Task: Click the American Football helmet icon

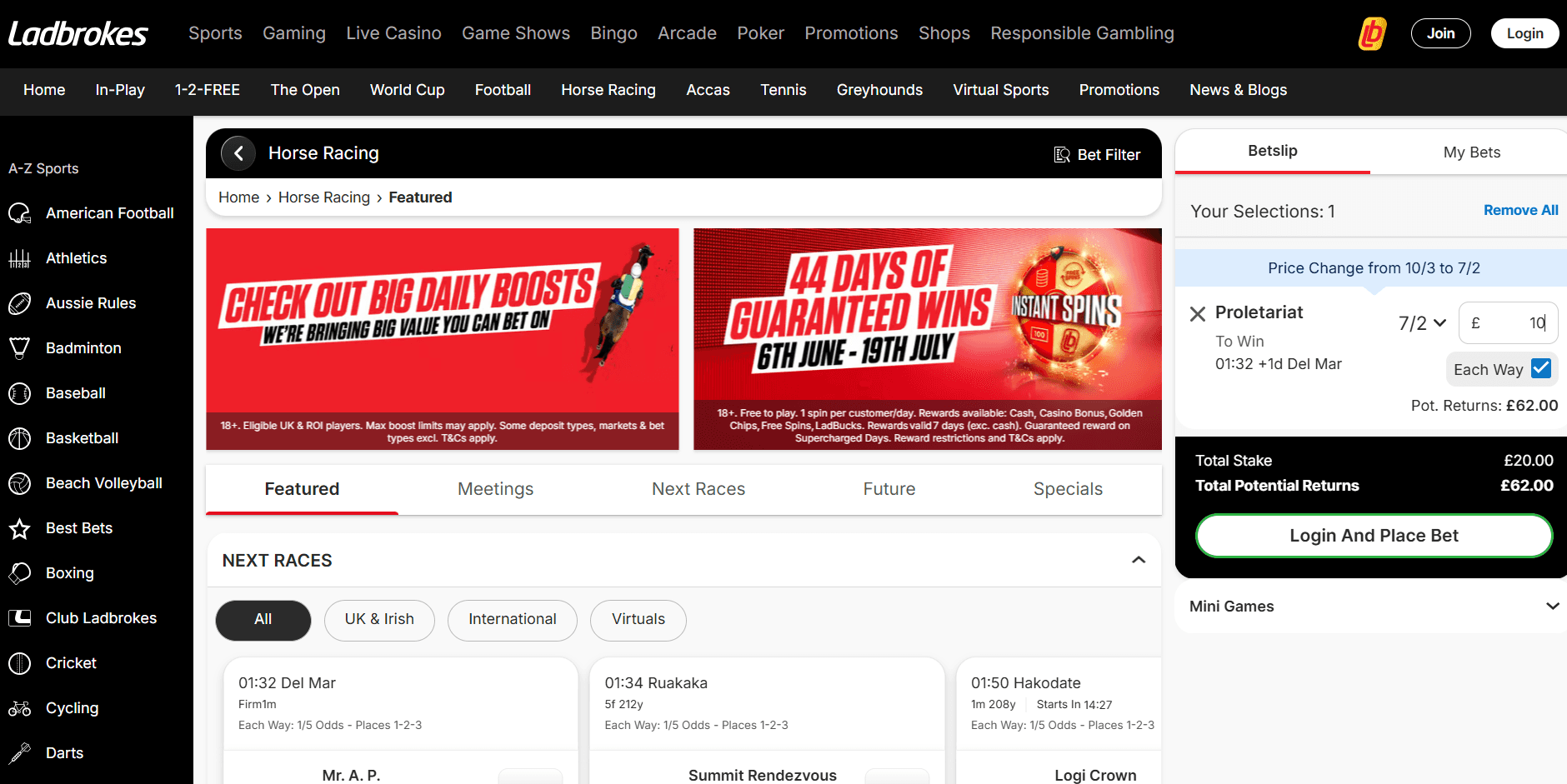Action: point(20,213)
